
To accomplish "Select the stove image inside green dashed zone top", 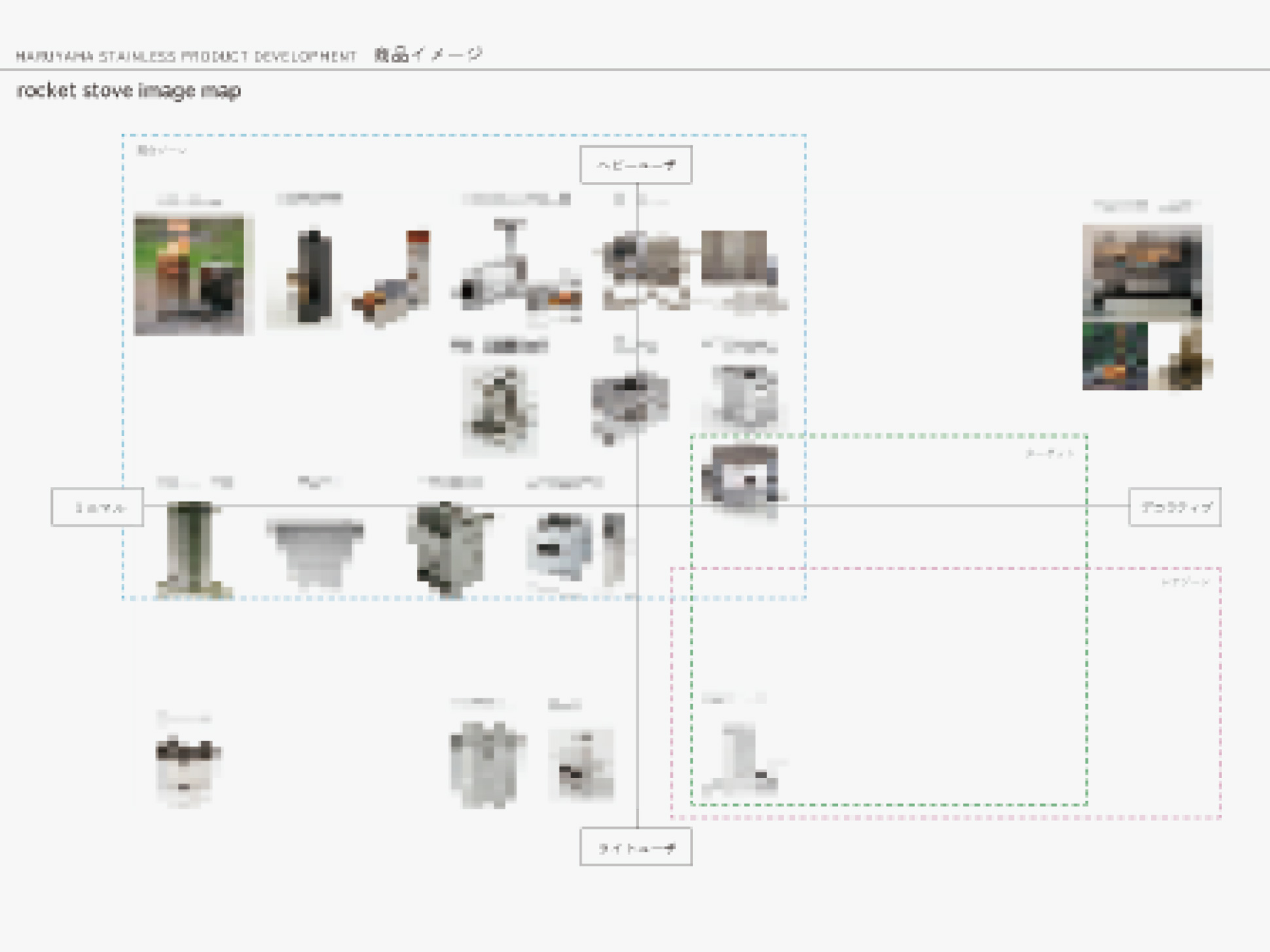I will [740, 480].
